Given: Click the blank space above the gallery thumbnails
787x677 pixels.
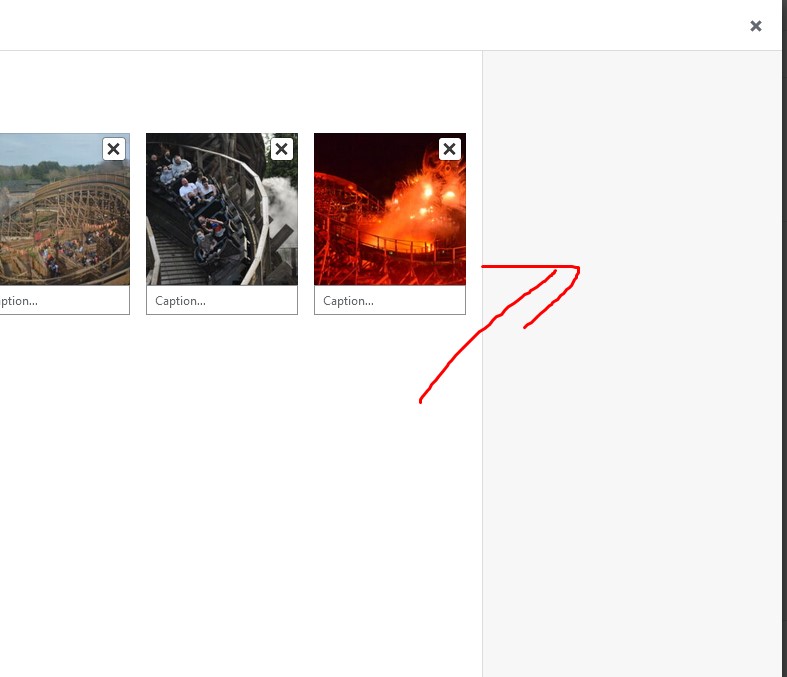Looking at the screenshot, I should 241,91.
